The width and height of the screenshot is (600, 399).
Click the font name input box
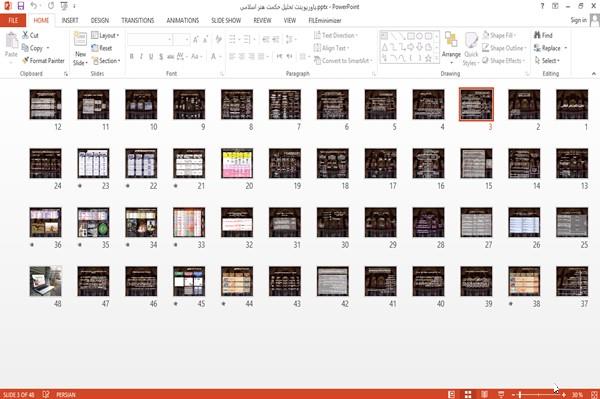149,39
